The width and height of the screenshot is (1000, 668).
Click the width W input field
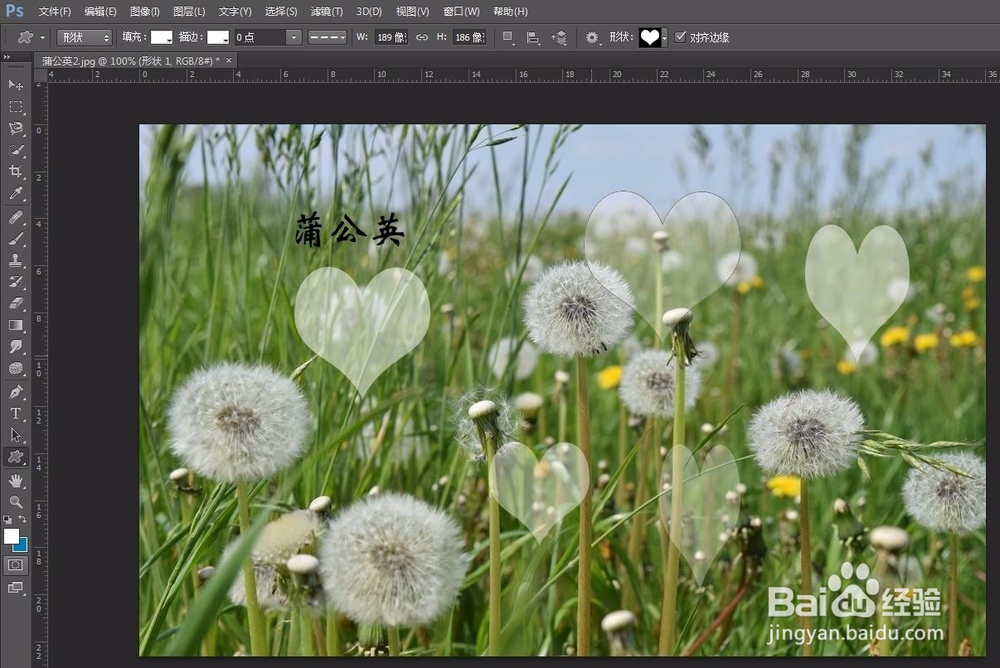[391, 38]
